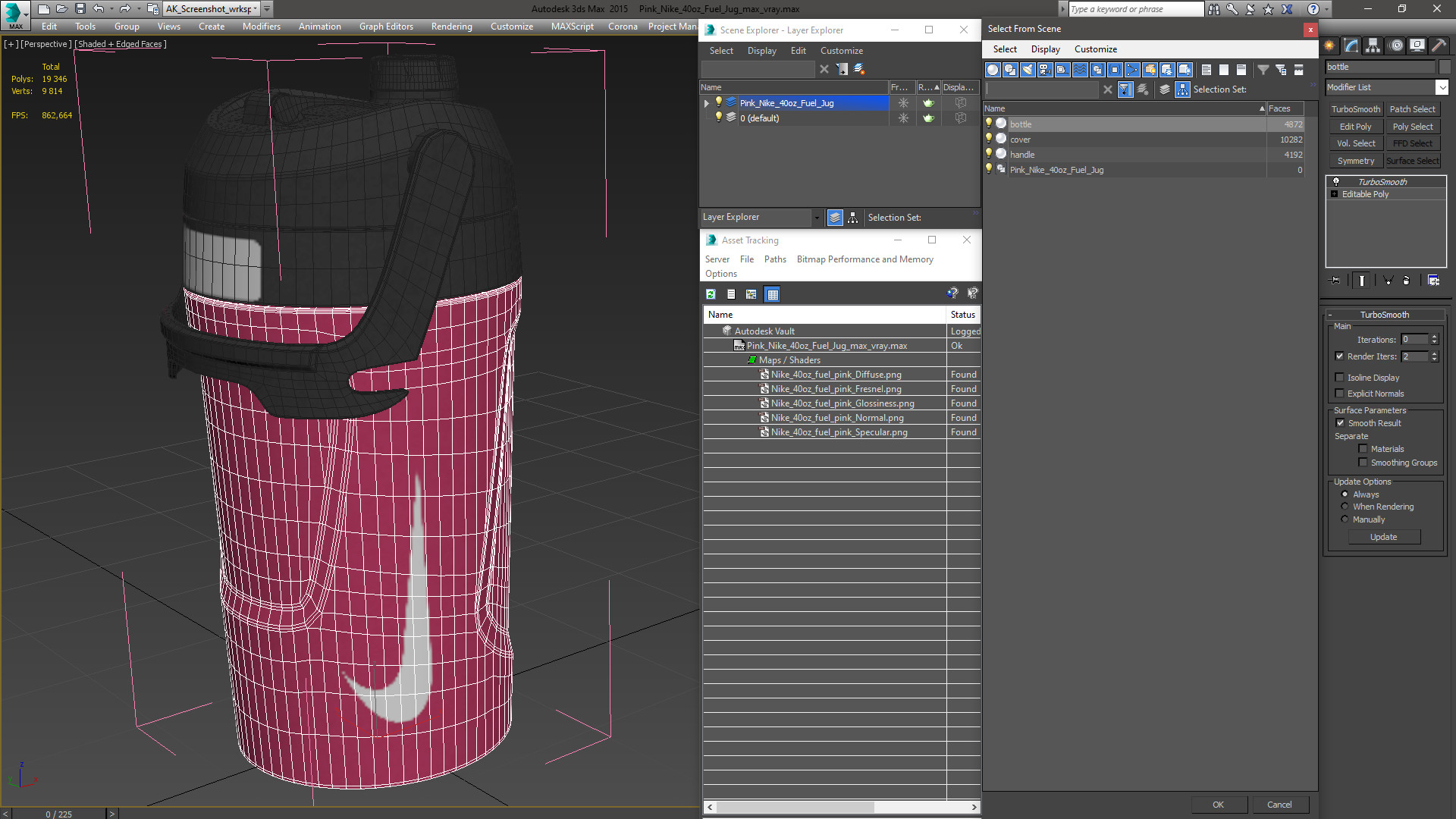Toggle the TurboSmooth modifier lightbulb in stack

[1336, 182]
